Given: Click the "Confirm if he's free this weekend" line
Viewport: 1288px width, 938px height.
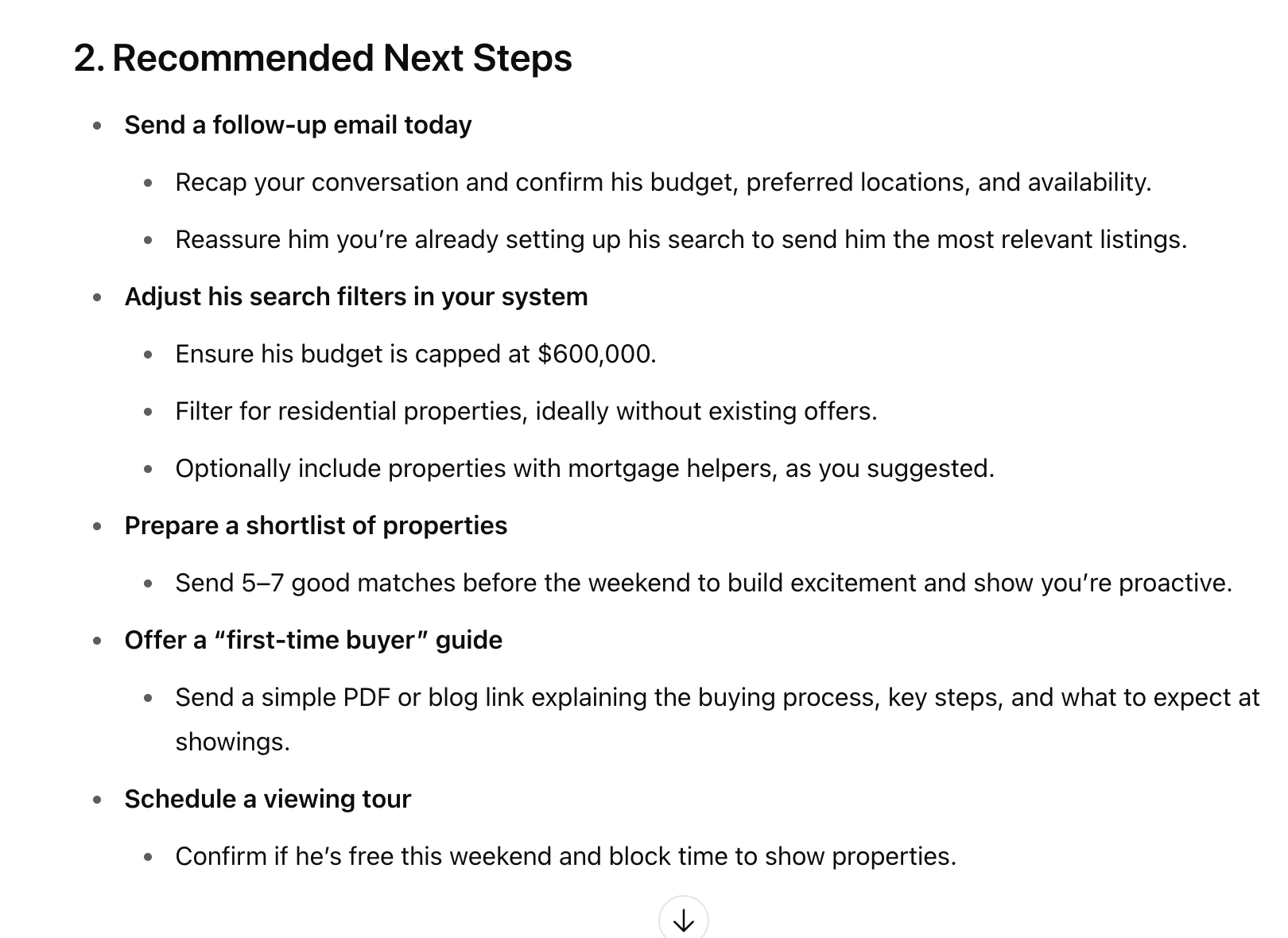Looking at the screenshot, I should coord(565,856).
